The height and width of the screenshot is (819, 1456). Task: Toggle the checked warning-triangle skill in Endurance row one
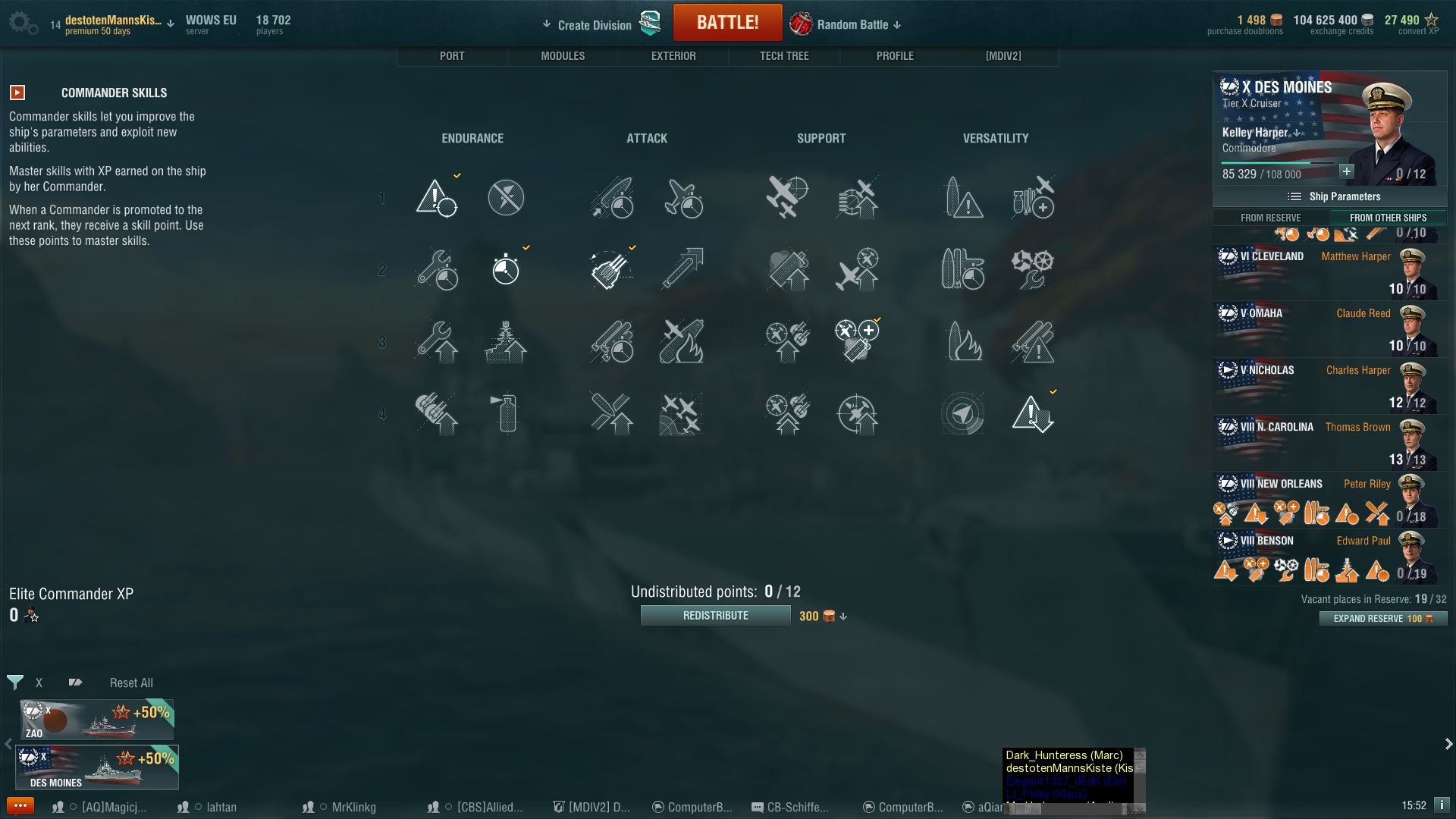(436, 197)
